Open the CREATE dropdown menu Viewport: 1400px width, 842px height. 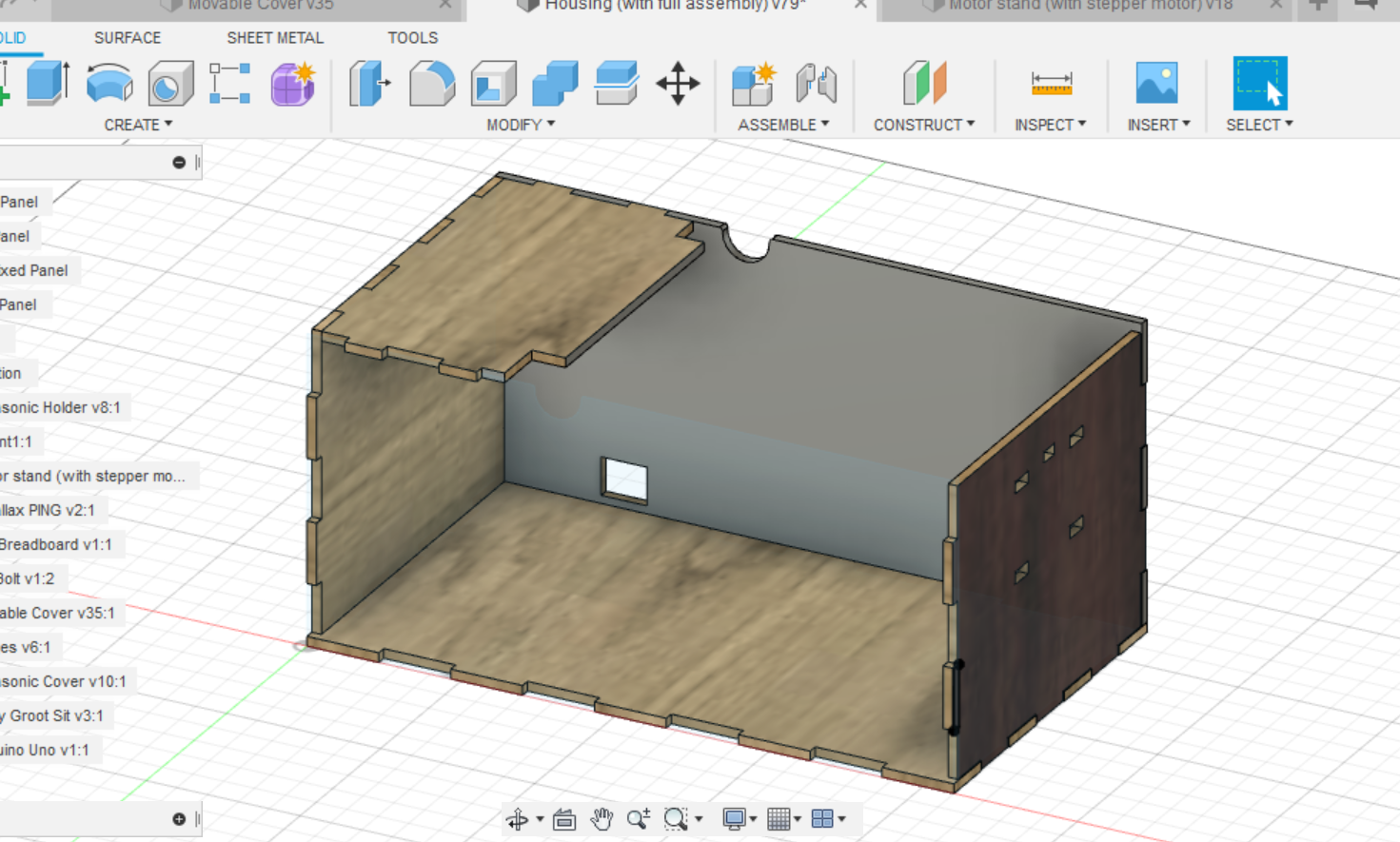138,125
